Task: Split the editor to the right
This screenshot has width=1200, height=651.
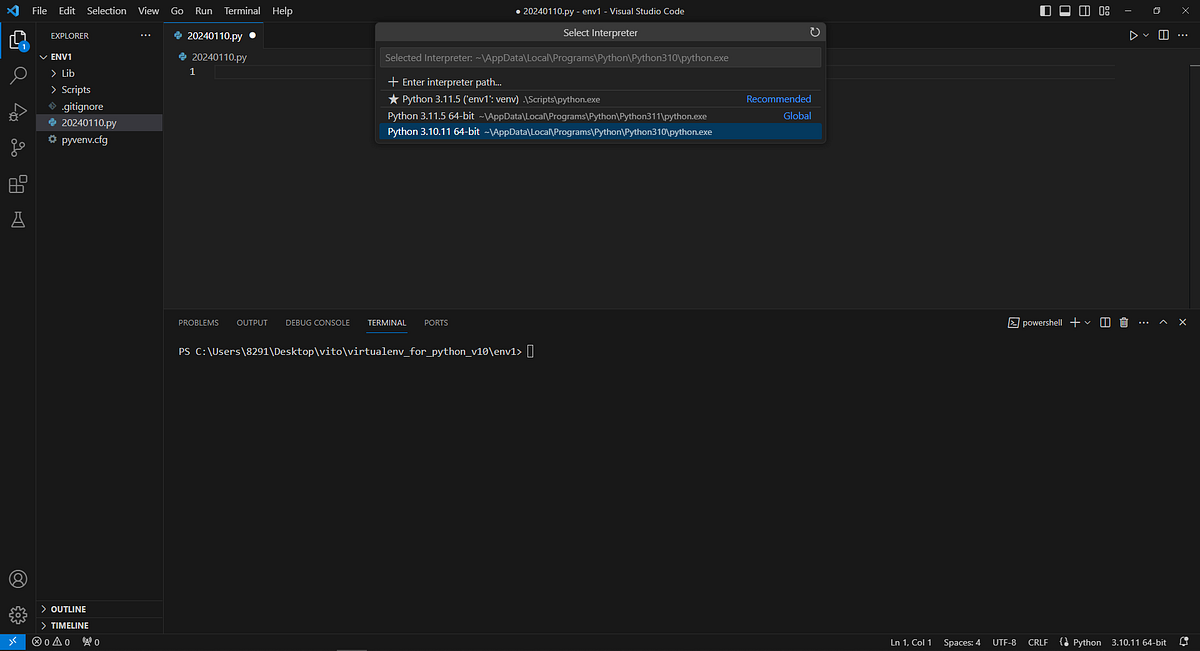Action: (1164, 35)
